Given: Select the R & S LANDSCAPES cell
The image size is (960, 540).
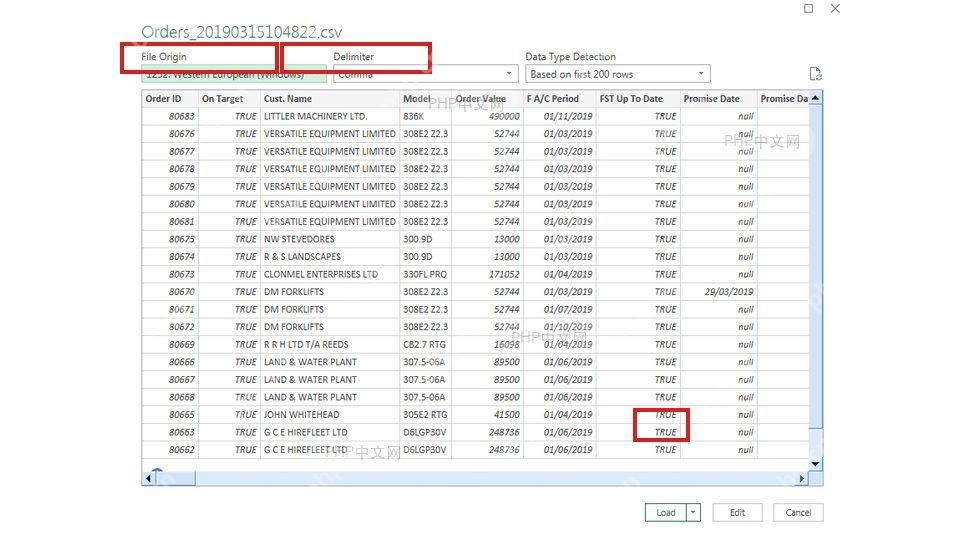Looking at the screenshot, I should (330, 257).
